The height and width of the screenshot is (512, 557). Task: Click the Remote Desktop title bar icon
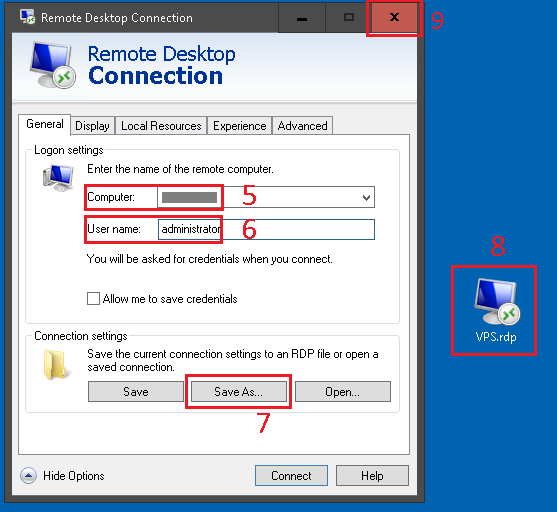[x=27, y=17]
